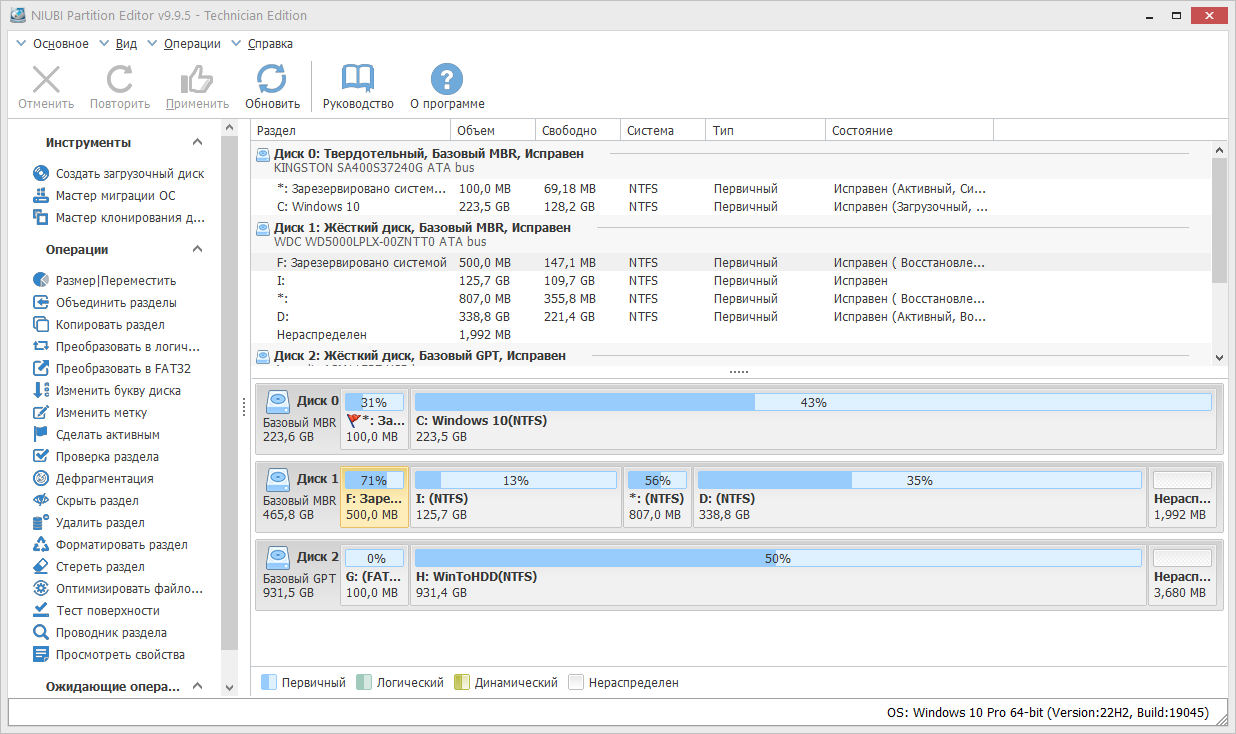Viewport: 1236px width, 734px height.
Task: Click the Мастер миграции ОС link
Action: tap(115, 196)
